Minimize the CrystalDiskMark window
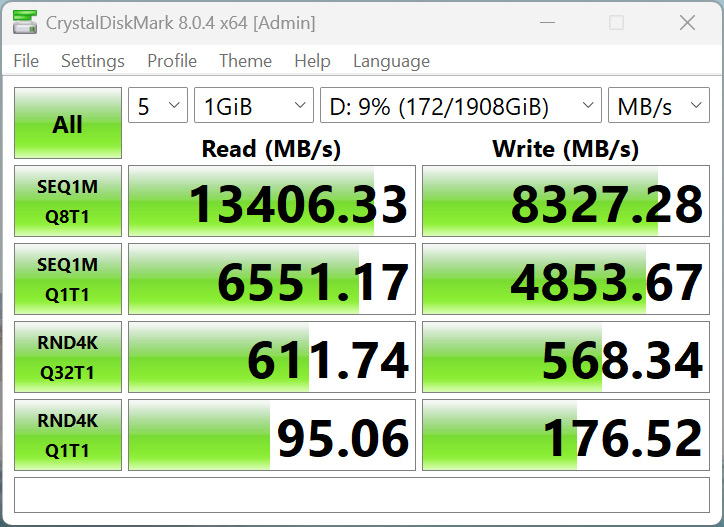Screen dimensions: 724x527 coord(546,22)
